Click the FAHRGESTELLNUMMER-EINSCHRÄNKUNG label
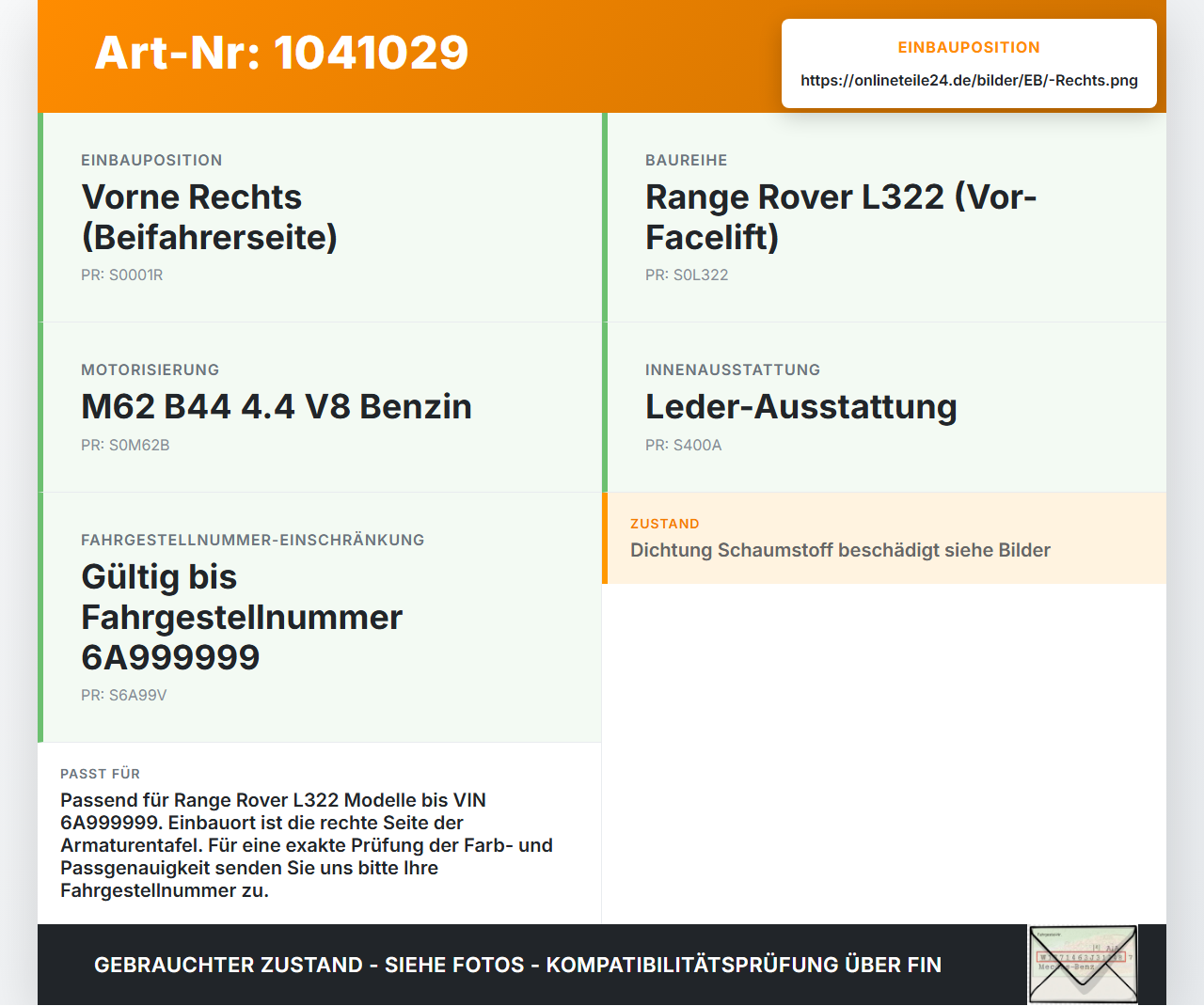Screen dimensions: 1204x1006 click(x=252, y=540)
